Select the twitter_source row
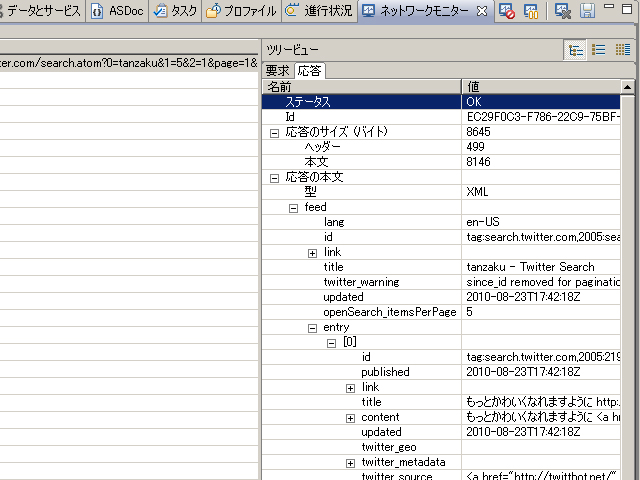 (x=441, y=476)
